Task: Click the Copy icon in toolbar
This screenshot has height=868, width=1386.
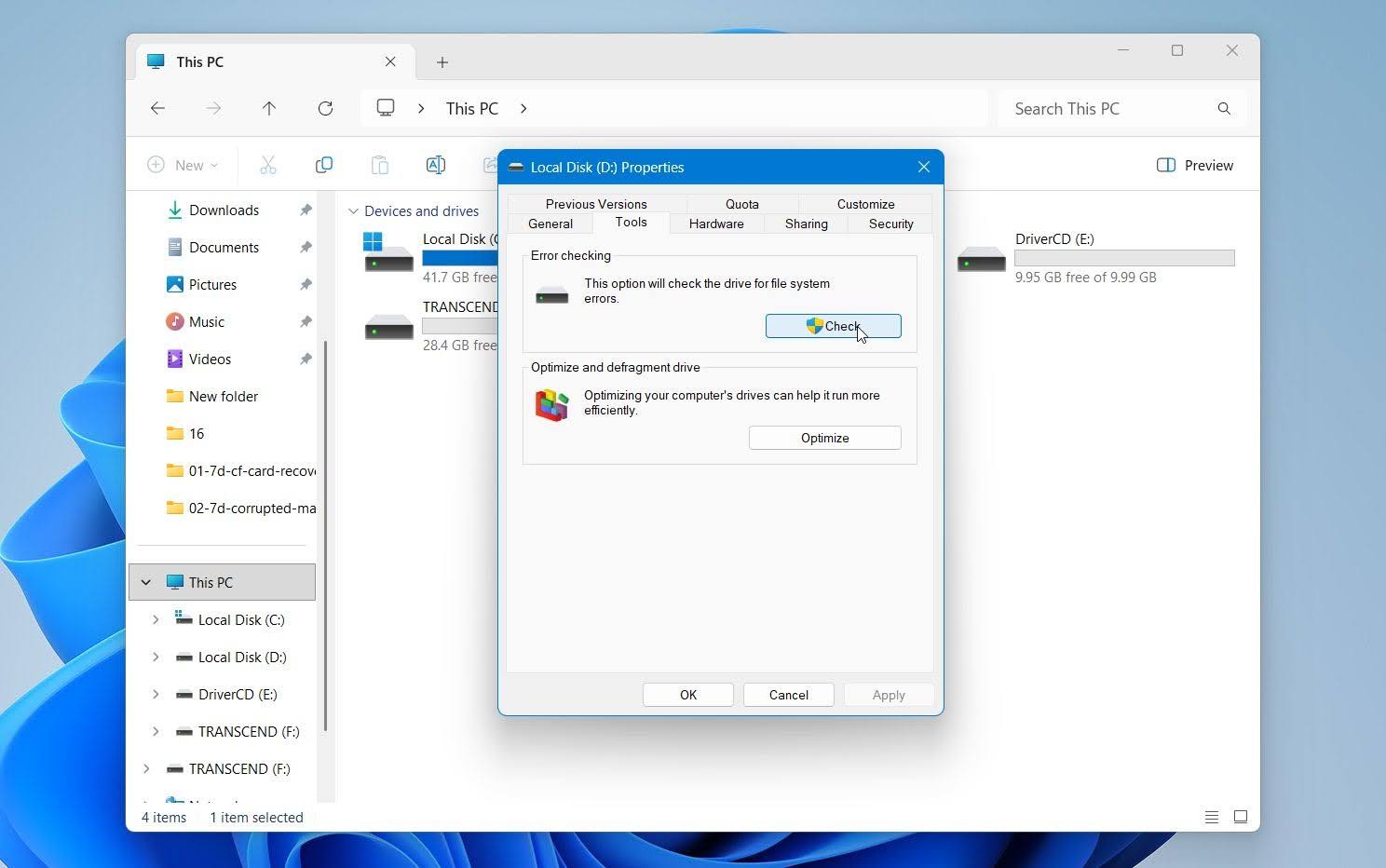Action: pyautogui.click(x=324, y=165)
